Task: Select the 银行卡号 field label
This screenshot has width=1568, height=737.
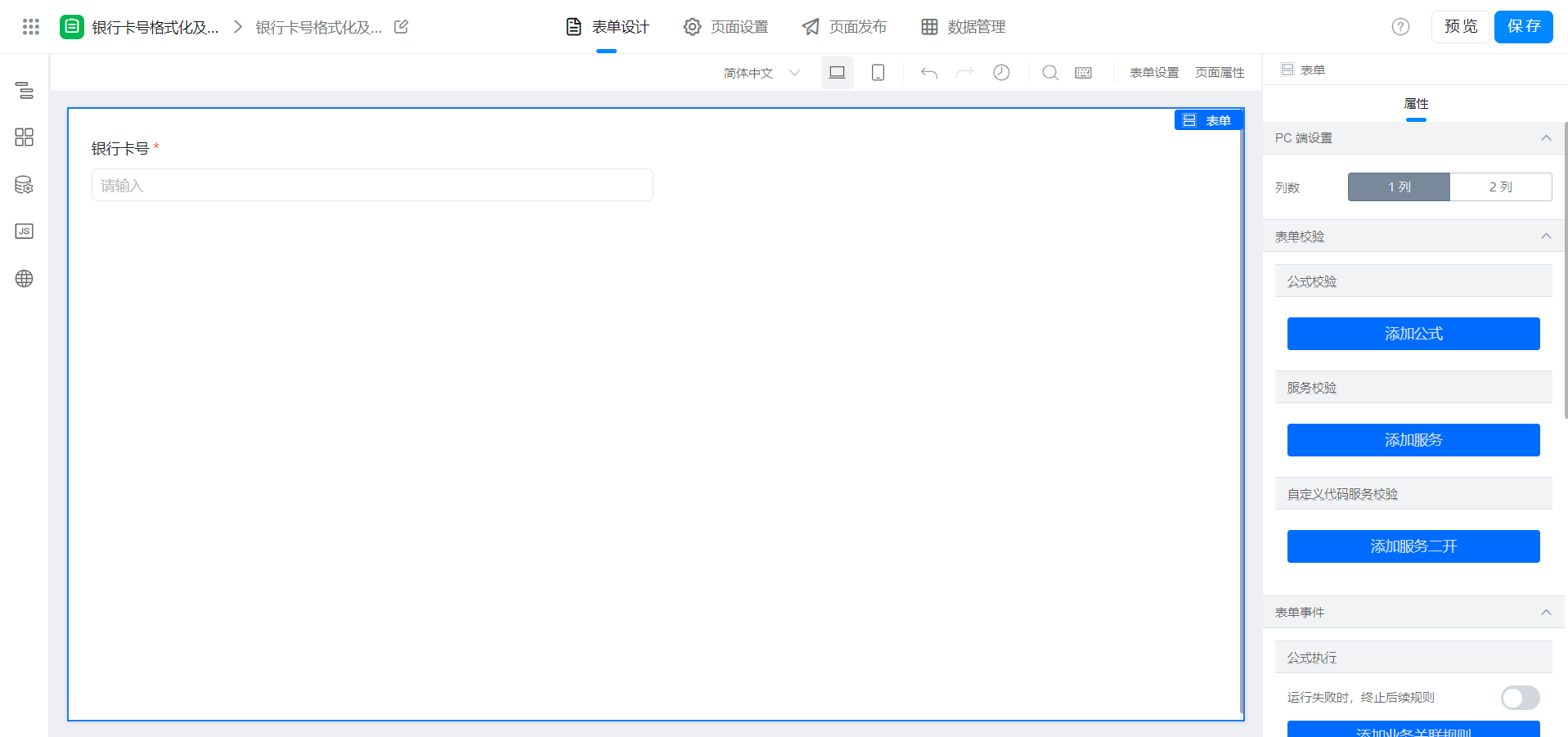Action: 120,148
